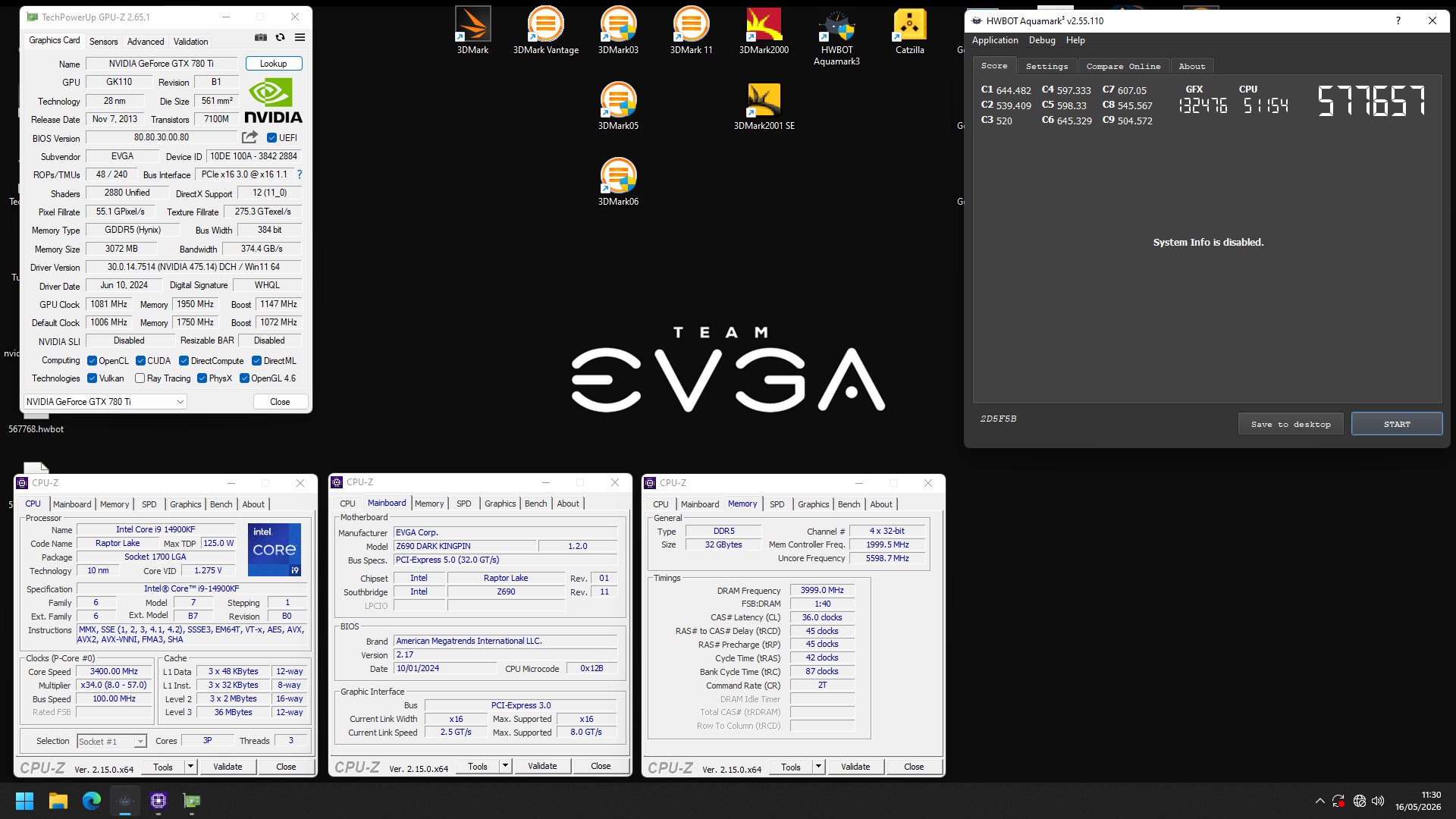Switch to Advanced tab in GPU-Z
The image size is (1456, 819).
point(145,42)
